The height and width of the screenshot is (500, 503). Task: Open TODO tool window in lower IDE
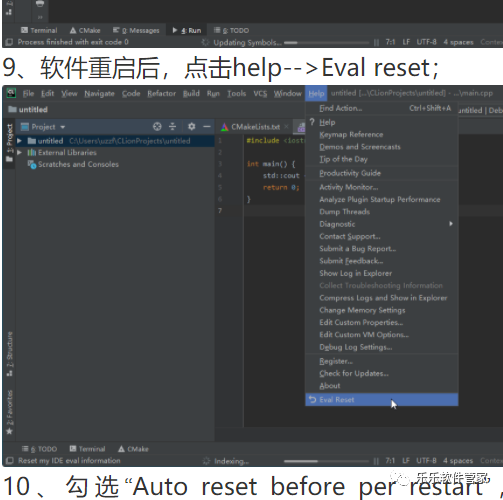point(39,449)
